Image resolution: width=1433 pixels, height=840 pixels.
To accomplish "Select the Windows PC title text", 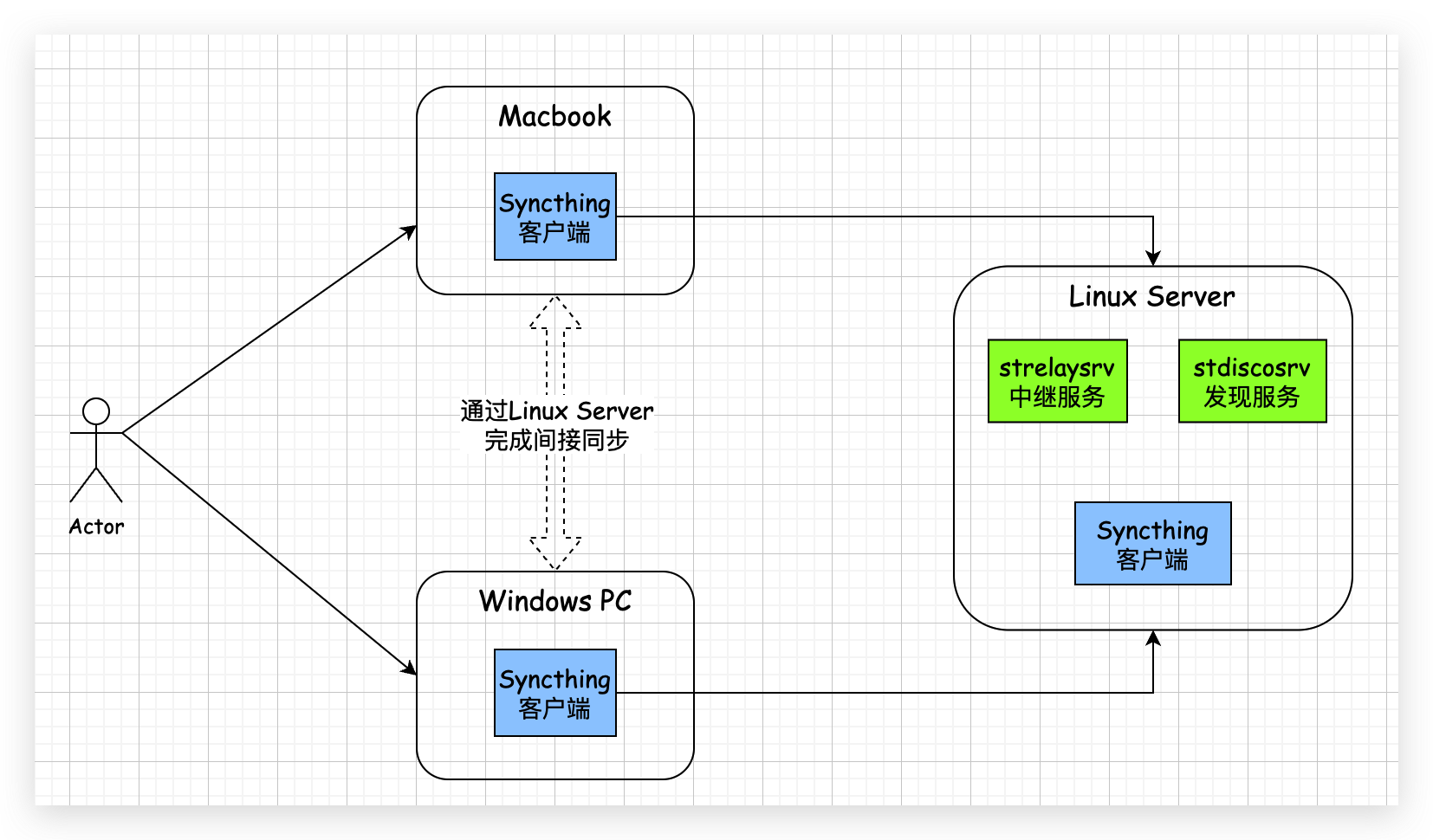I will [555, 601].
